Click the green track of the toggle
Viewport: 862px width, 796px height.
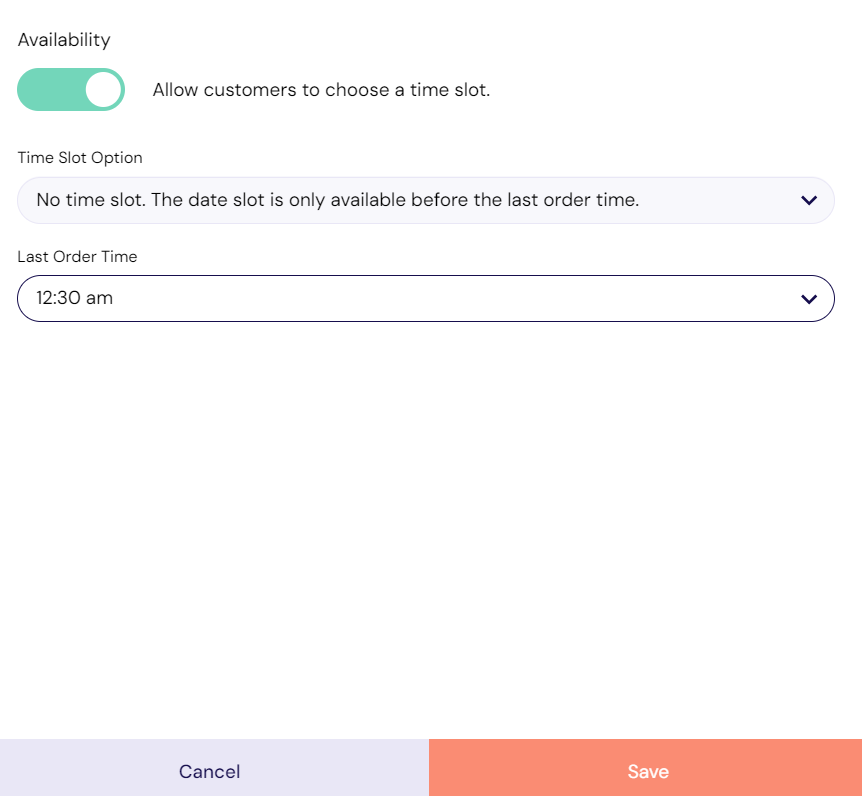[51, 90]
